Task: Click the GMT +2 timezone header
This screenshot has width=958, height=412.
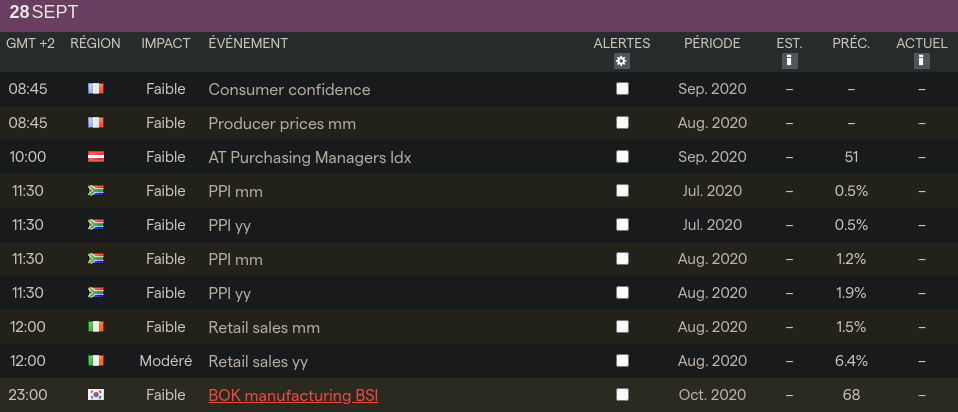Action: [30, 44]
